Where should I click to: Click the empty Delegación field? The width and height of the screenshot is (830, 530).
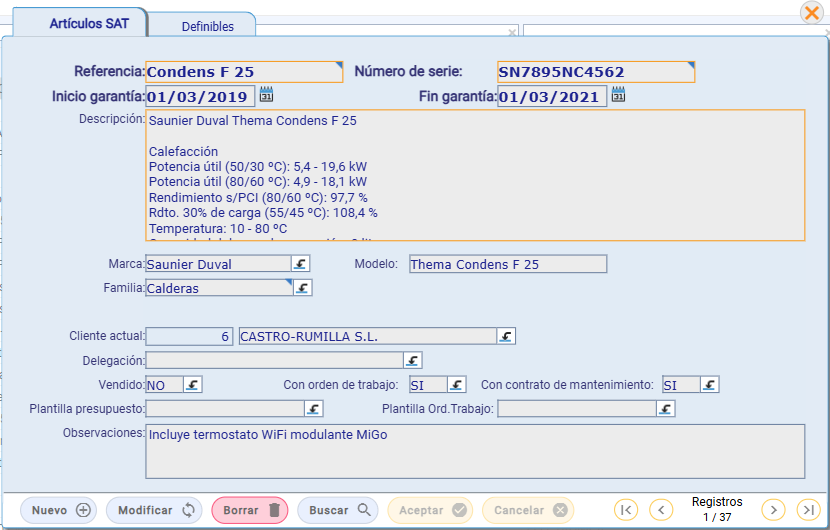(274, 361)
